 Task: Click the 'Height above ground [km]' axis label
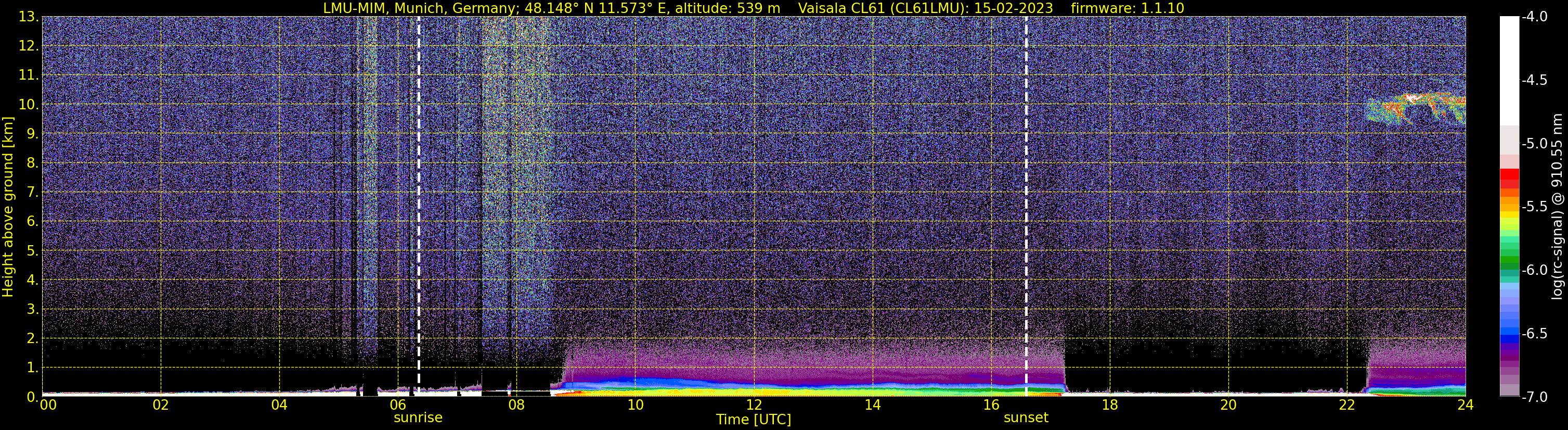pos(8,207)
